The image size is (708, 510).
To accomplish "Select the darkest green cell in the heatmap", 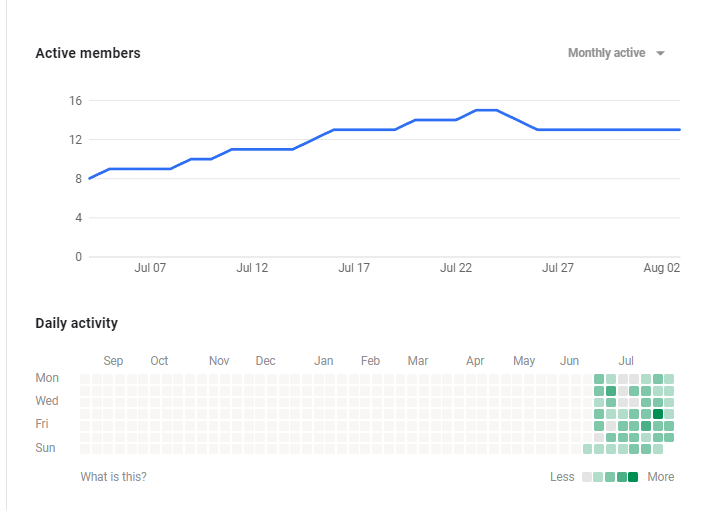I will pos(657,414).
